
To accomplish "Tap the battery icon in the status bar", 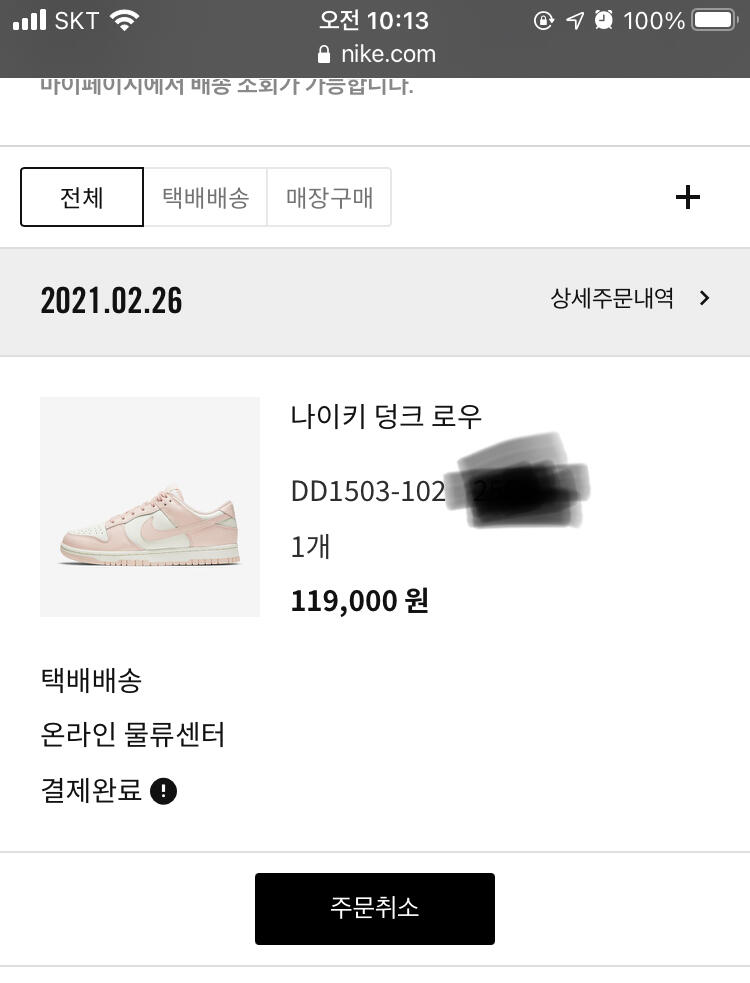I will point(714,20).
